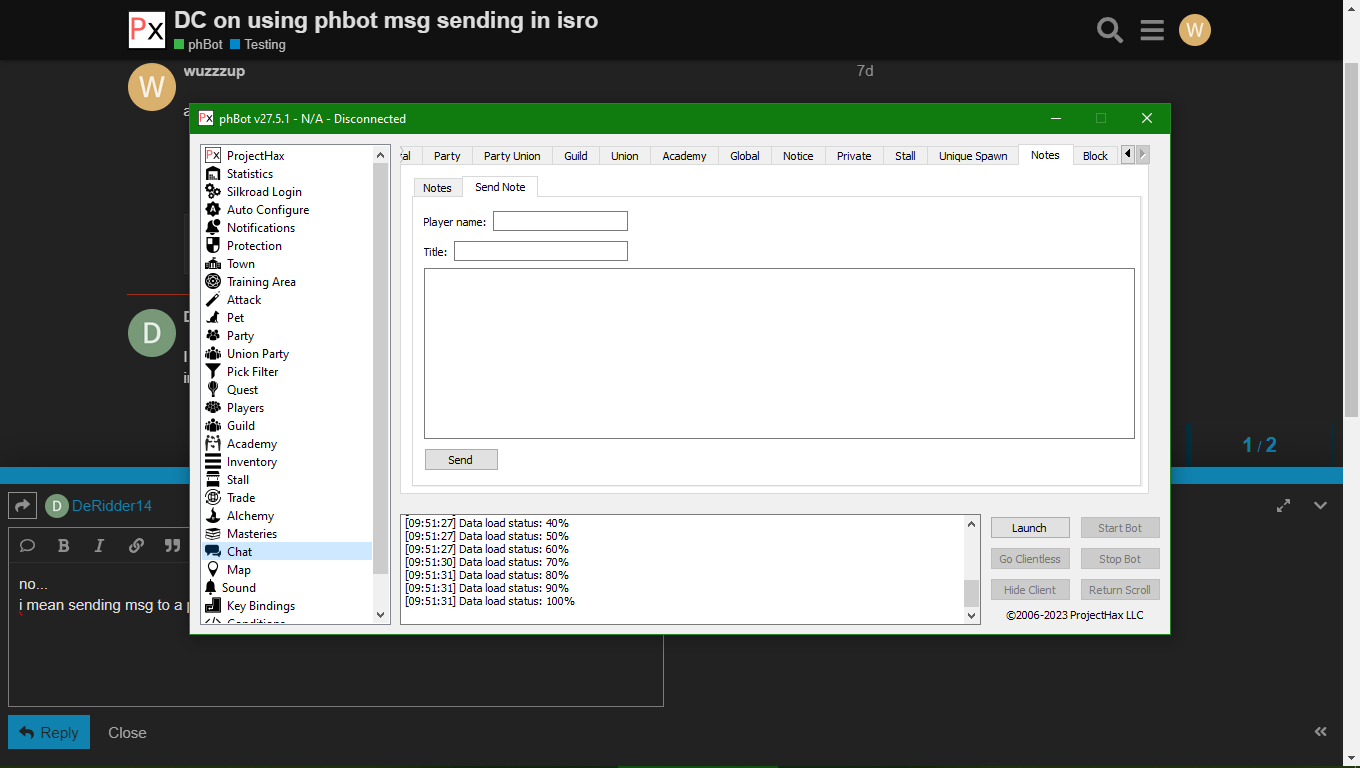Select Training Area in sidebar list
Screen dimensions: 1360x768
(261, 282)
